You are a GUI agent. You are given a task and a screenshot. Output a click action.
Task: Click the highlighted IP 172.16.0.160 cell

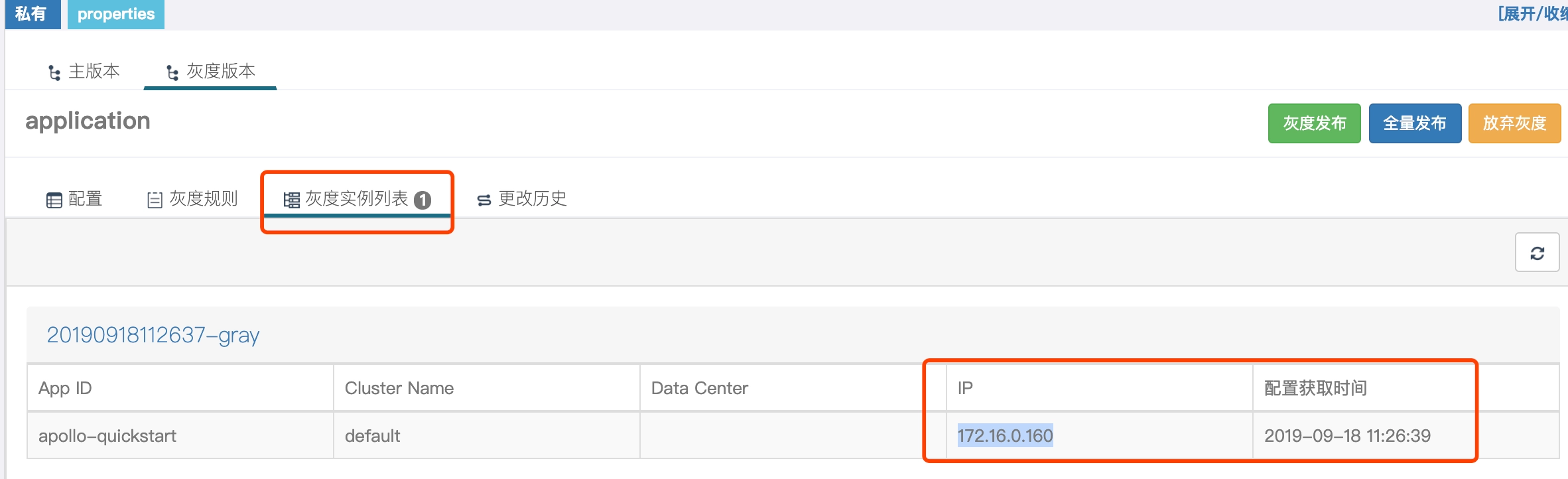1005,436
